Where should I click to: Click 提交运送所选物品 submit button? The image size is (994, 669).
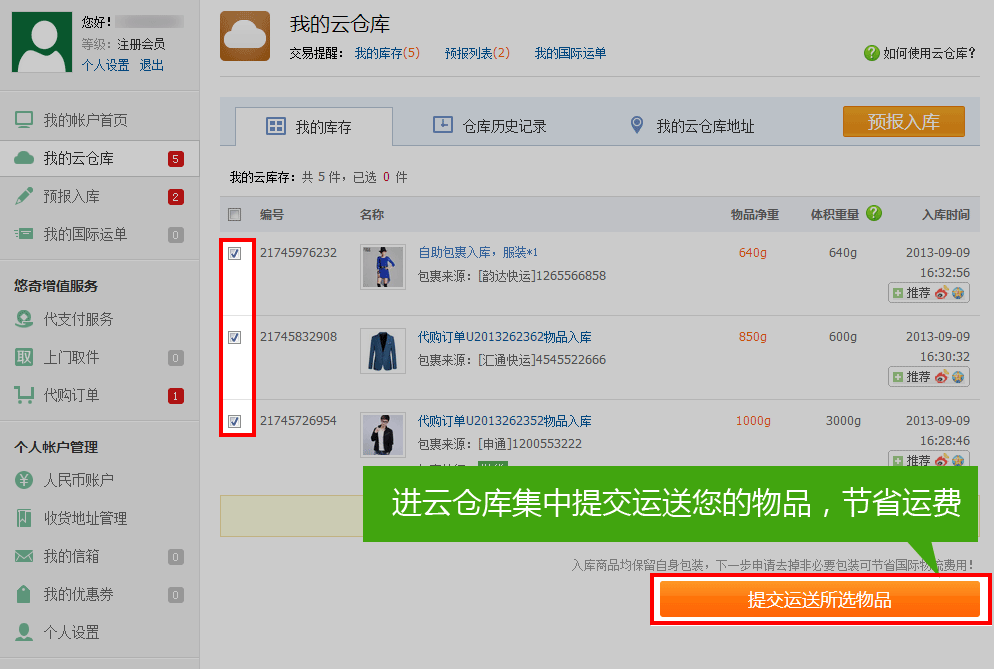pos(820,600)
